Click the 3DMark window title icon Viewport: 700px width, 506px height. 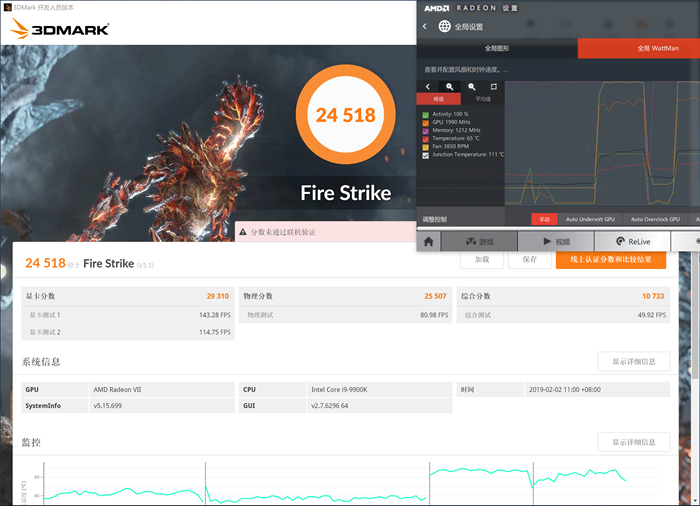(x=7, y=7)
